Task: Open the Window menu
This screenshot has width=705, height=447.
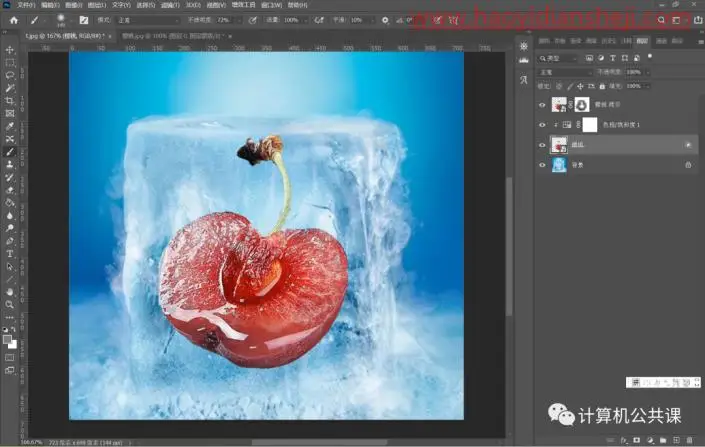Action: coord(271,5)
